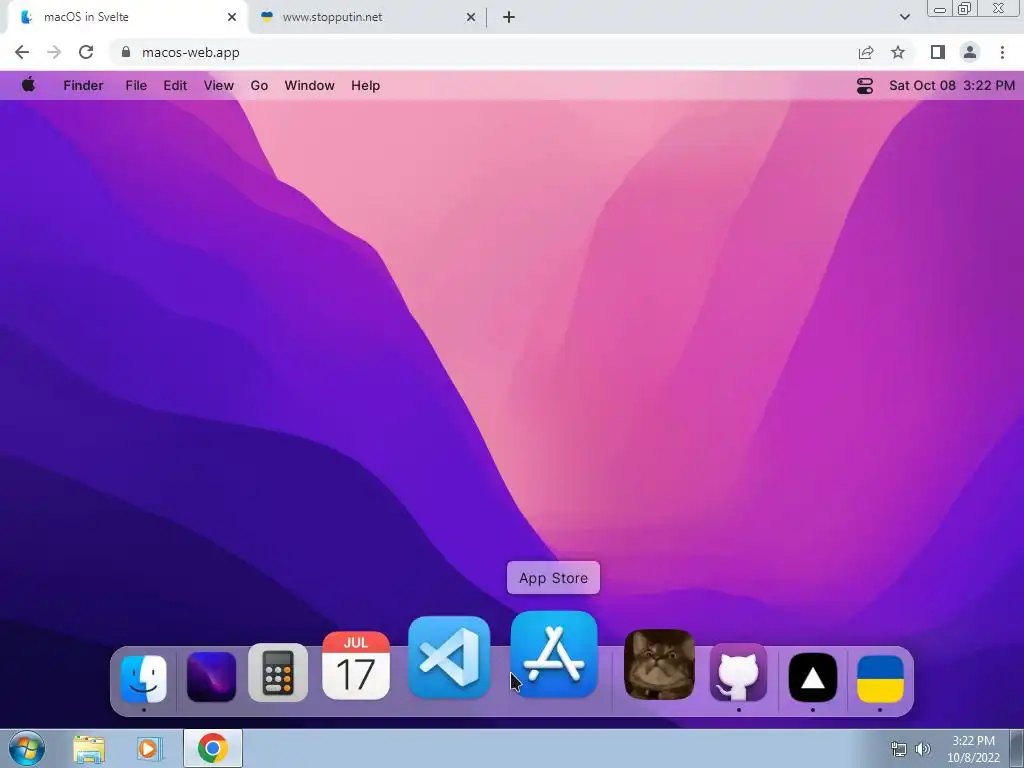Open the App Store dock icon
The height and width of the screenshot is (768, 1024).
[x=554, y=654]
